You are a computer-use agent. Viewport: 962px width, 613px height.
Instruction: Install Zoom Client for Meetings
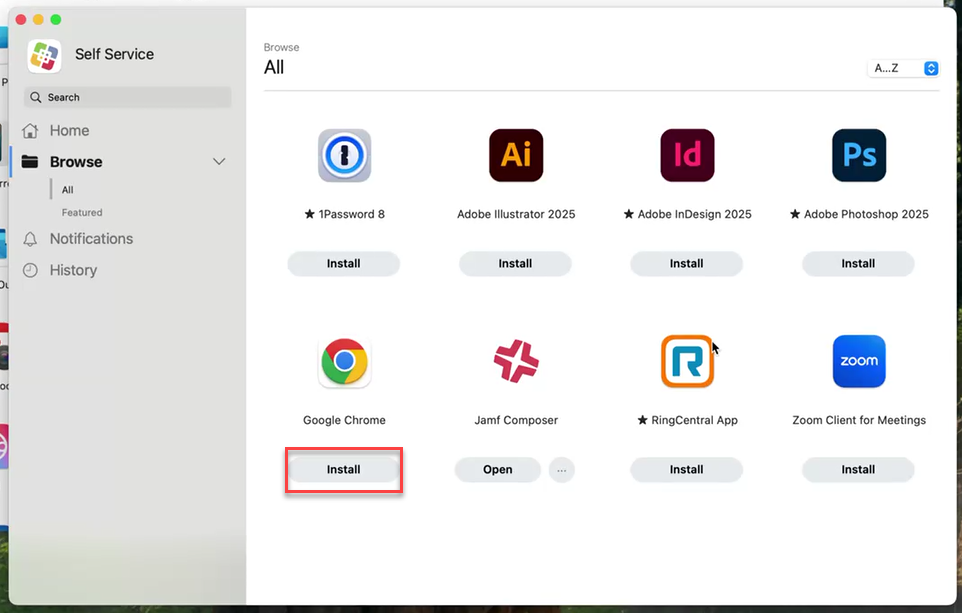[x=858, y=470]
